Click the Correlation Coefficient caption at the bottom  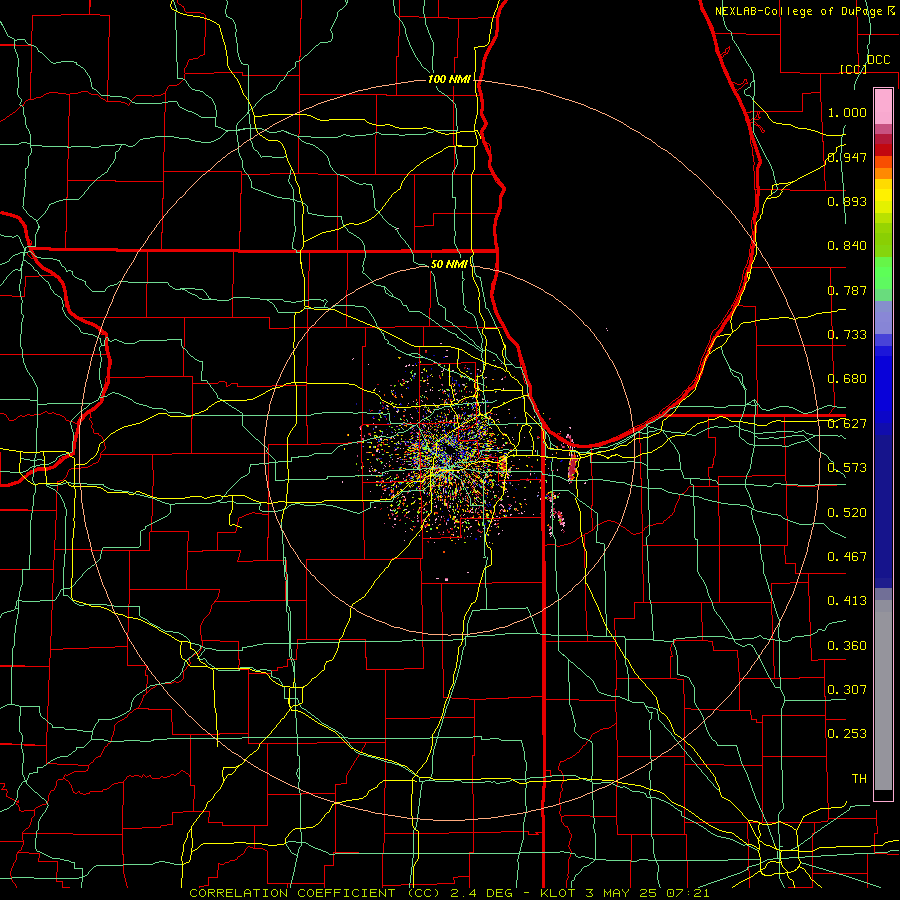(449, 893)
